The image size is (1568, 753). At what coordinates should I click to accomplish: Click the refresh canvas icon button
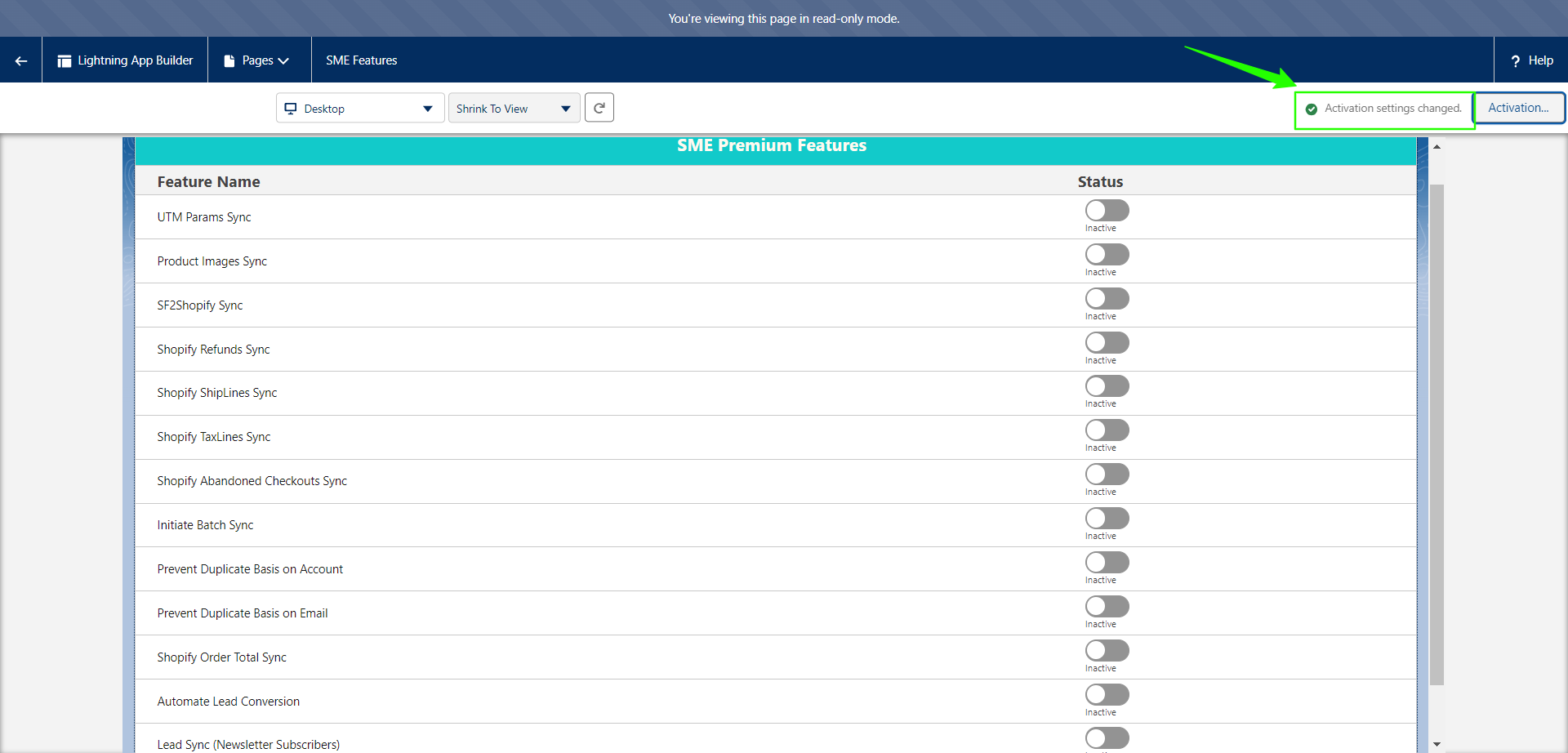(599, 108)
